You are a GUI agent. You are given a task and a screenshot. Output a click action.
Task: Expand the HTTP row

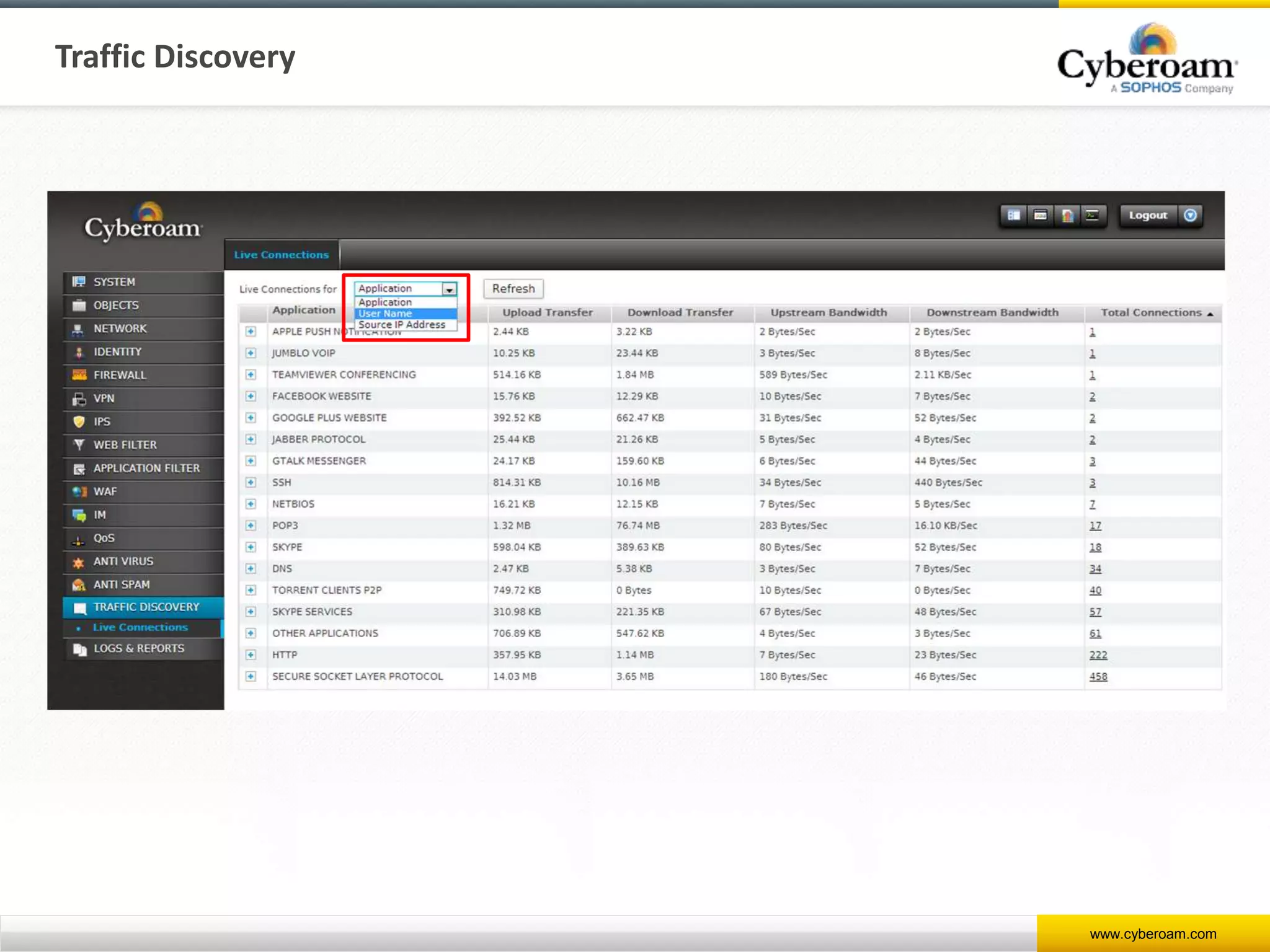pyautogui.click(x=251, y=655)
